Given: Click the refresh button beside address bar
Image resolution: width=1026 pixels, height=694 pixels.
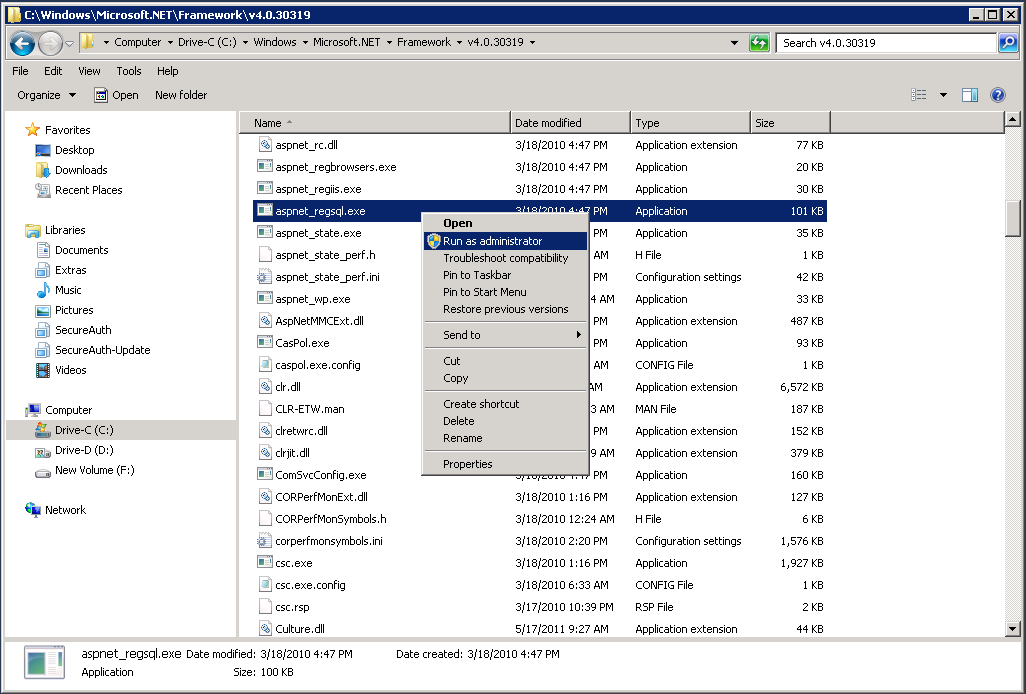Looking at the screenshot, I should [x=760, y=43].
